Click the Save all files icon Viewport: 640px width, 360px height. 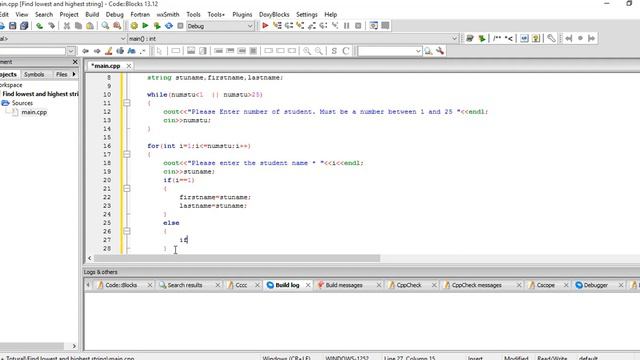click(24, 26)
